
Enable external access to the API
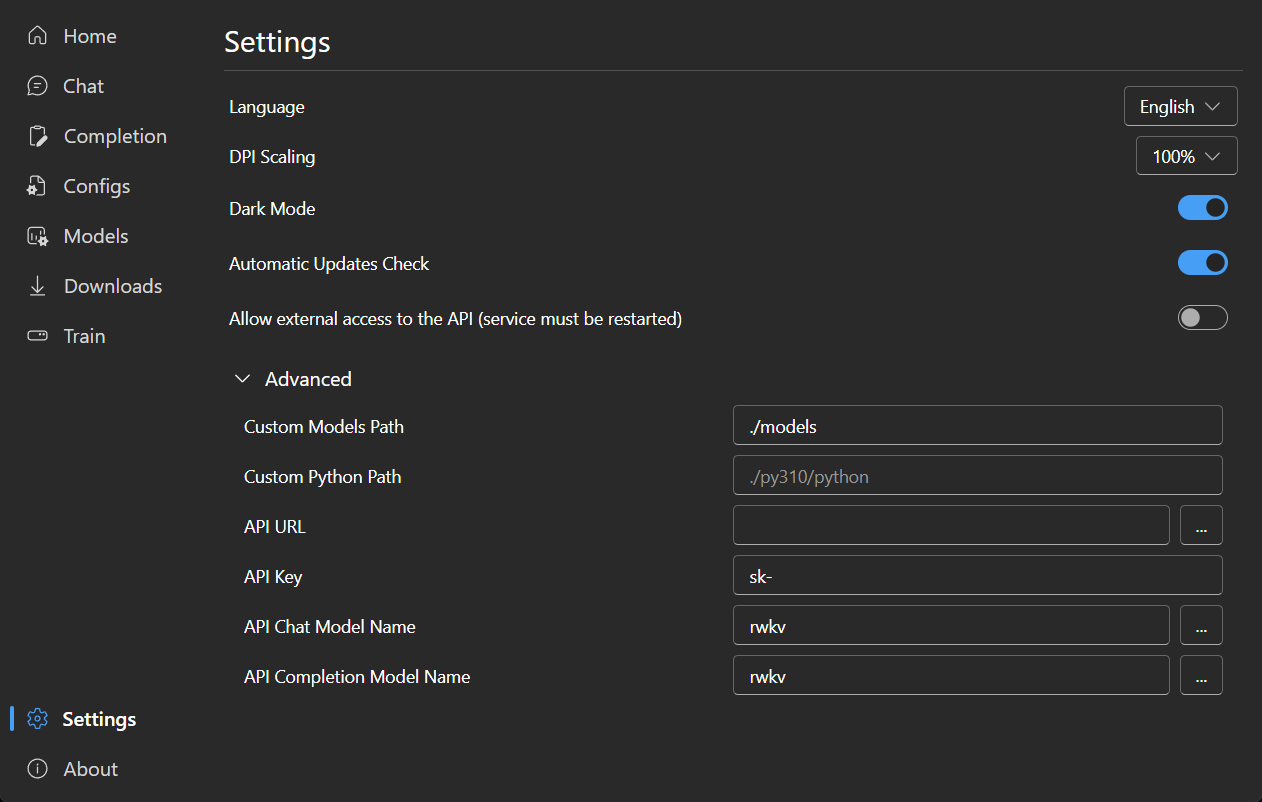(x=1202, y=318)
